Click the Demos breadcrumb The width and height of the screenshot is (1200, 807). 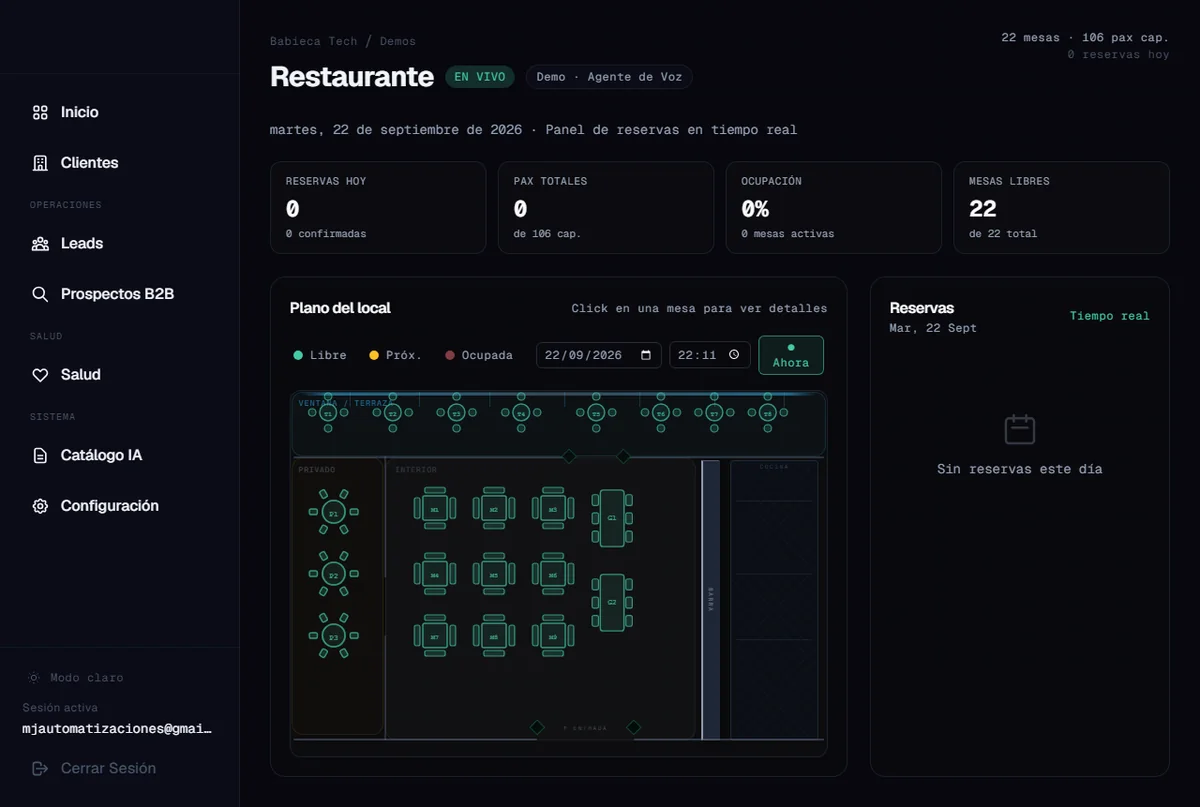tap(398, 41)
